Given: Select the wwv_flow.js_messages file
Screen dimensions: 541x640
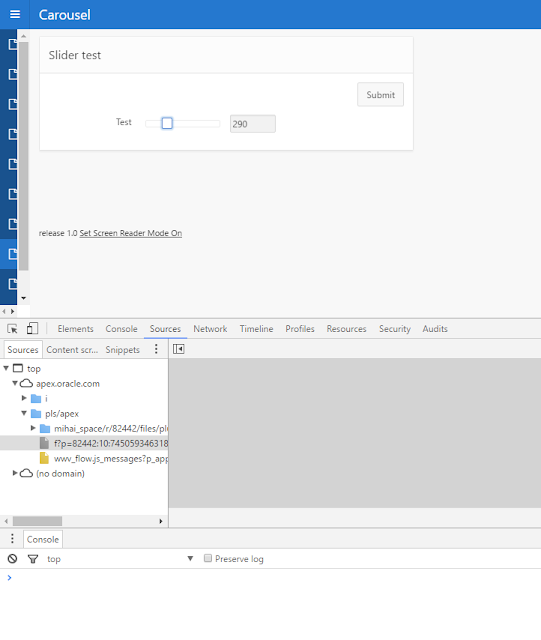Looking at the screenshot, I should (x=111, y=458).
